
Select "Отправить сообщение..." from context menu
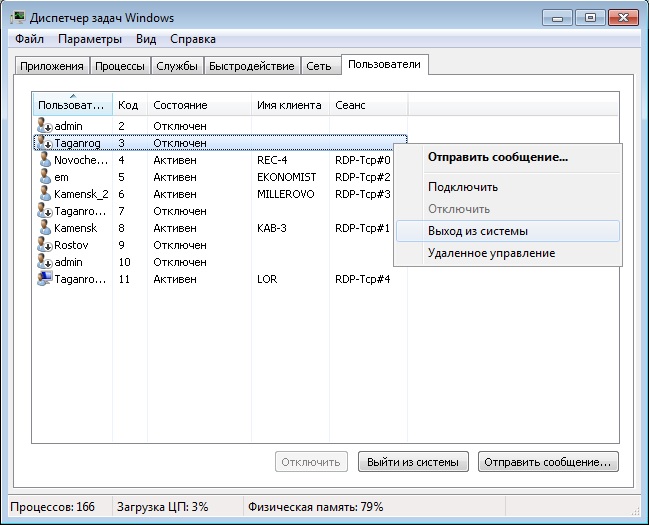click(x=498, y=157)
